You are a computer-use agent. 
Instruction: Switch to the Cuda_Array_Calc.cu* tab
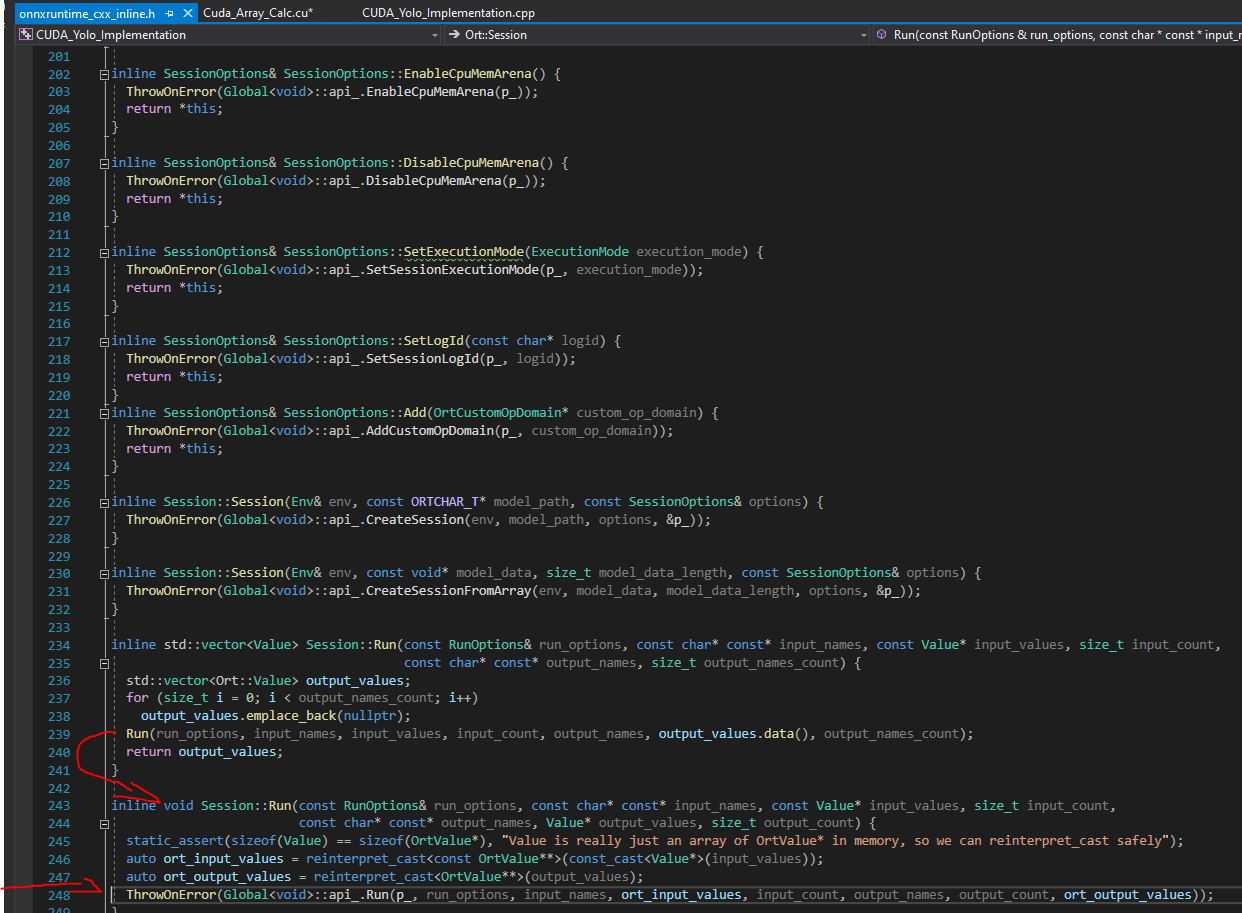click(258, 14)
